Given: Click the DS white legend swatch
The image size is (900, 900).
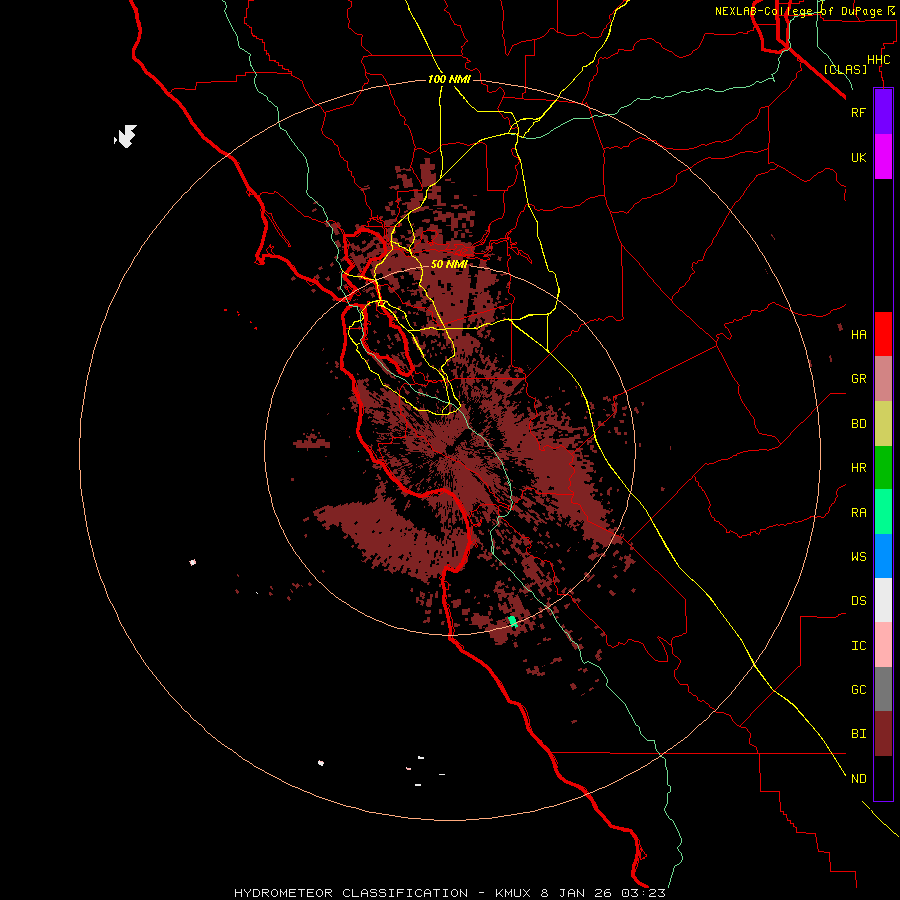Looking at the screenshot, I should (x=883, y=600).
